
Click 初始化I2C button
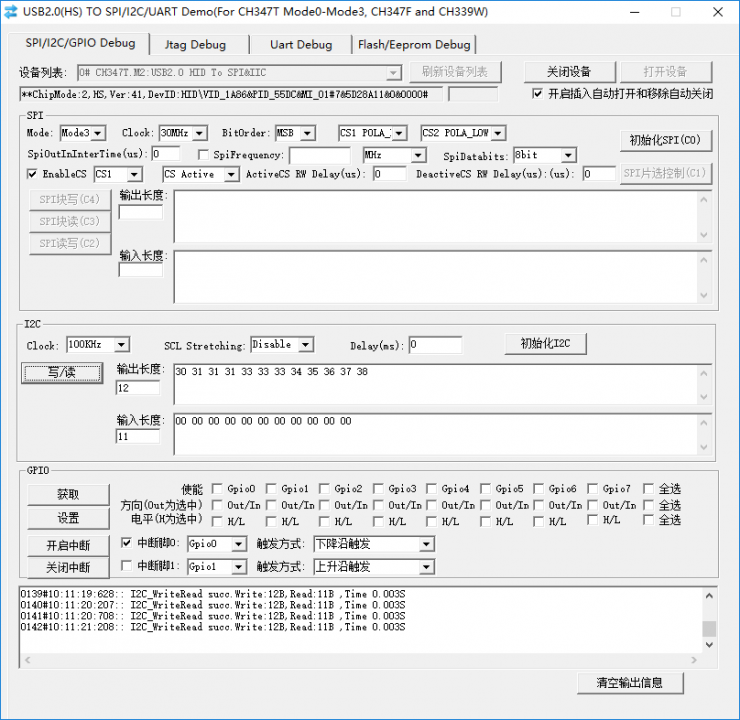pyautogui.click(x=546, y=343)
